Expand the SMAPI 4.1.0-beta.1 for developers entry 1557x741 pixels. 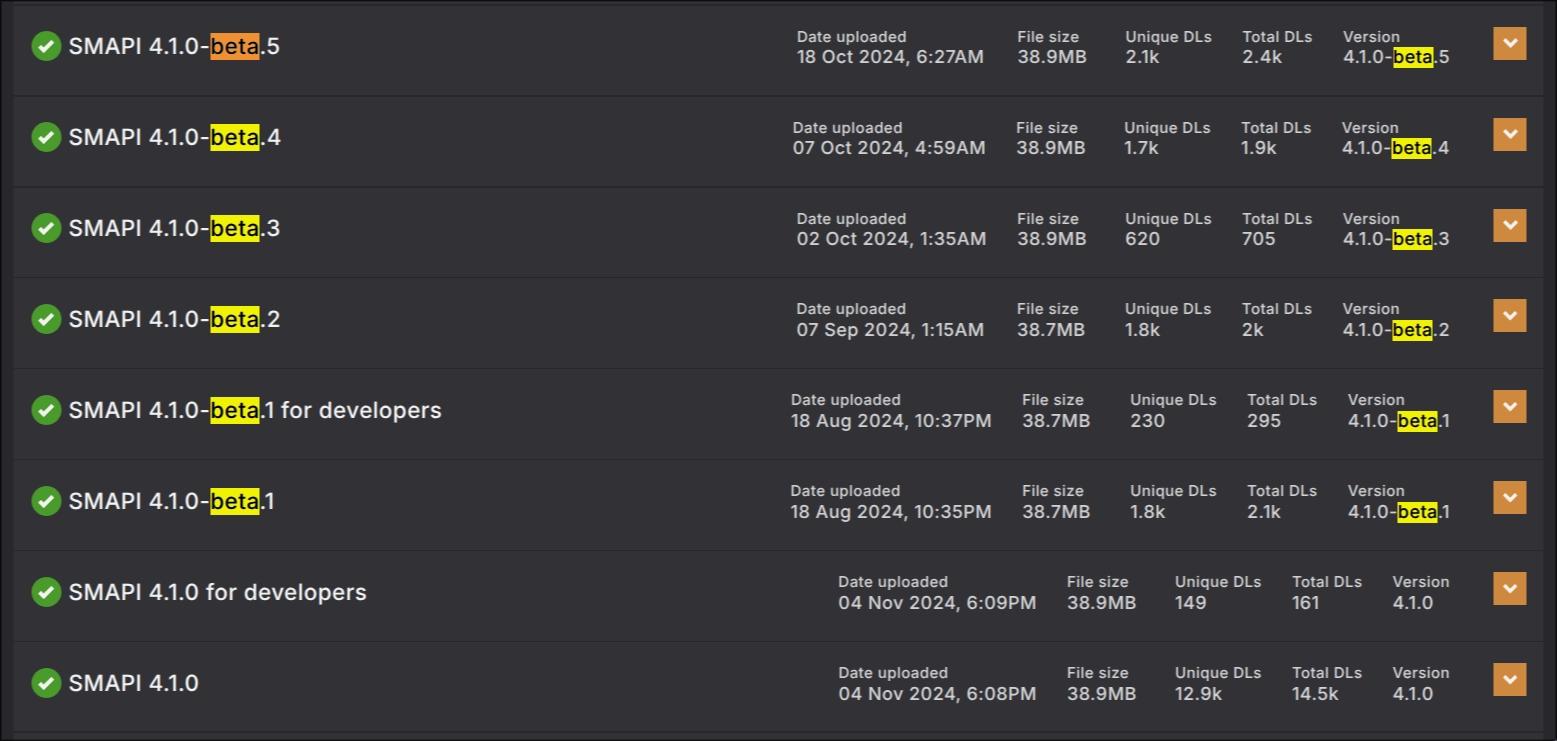[x=1509, y=406]
